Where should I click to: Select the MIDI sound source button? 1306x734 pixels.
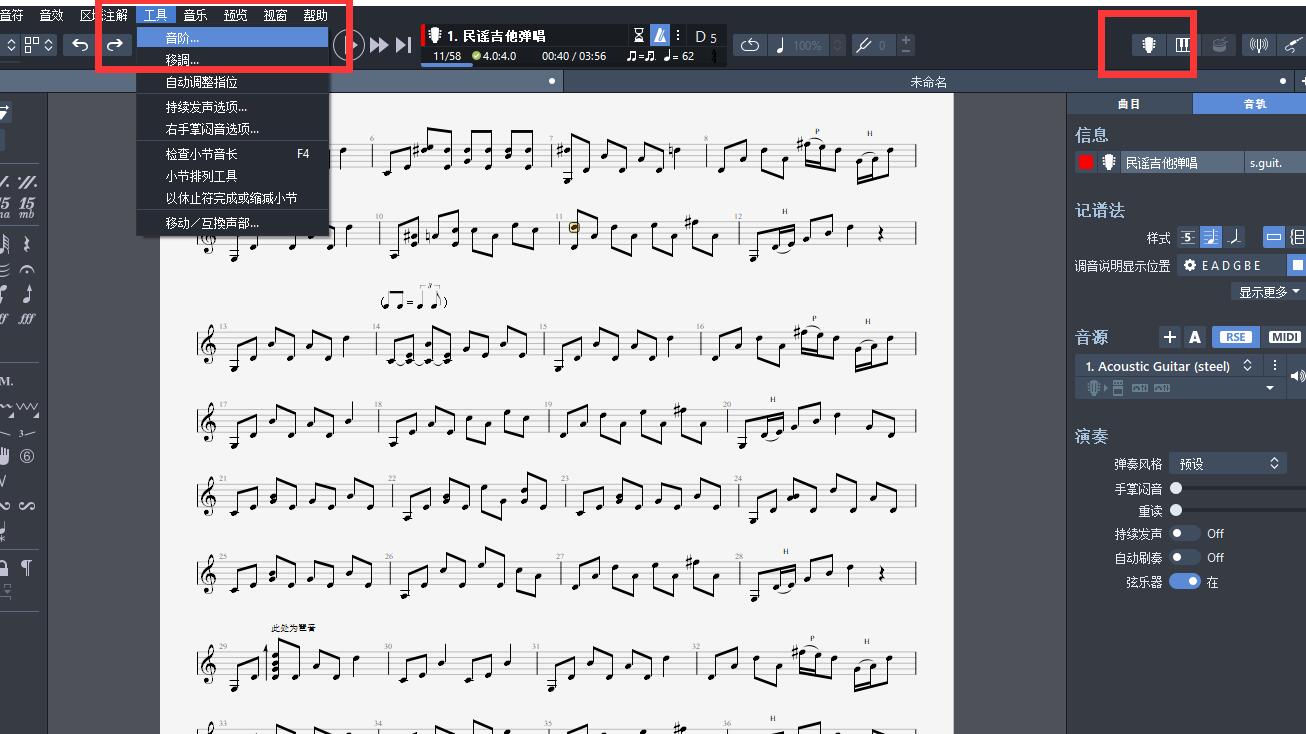tap(1284, 337)
